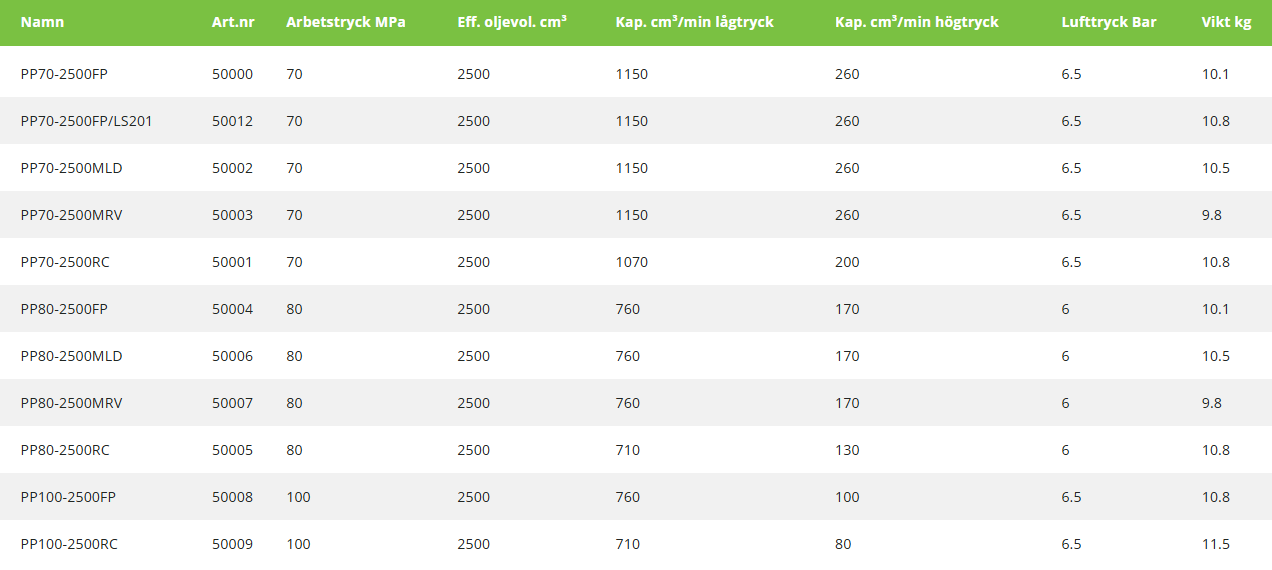This screenshot has height=570, width=1272.
Task: Click product name PP80-2500MRV
Action: pyautogui.click(x=71, y=403)
